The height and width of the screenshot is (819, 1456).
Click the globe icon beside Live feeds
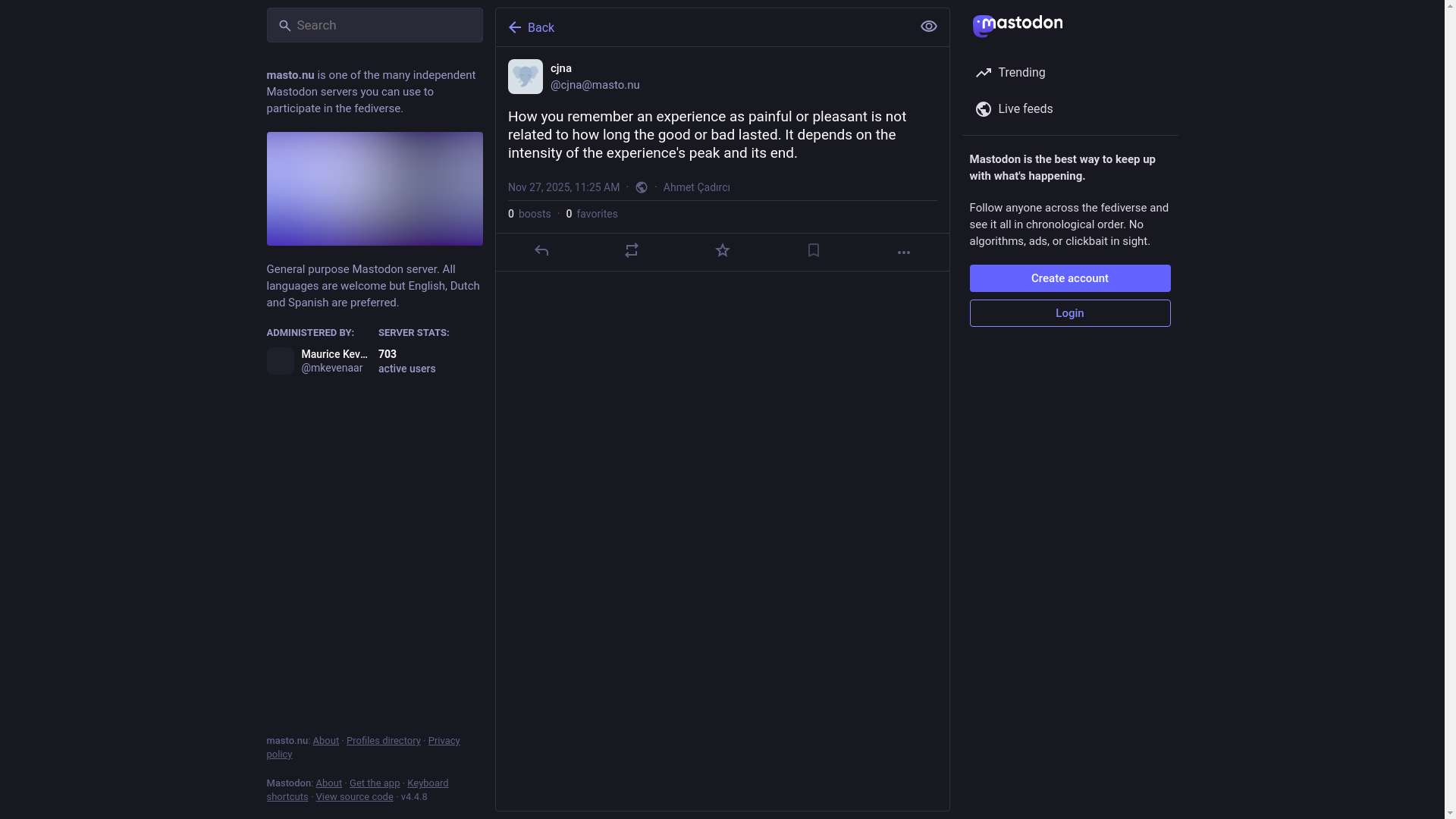[x=984, y=109]
